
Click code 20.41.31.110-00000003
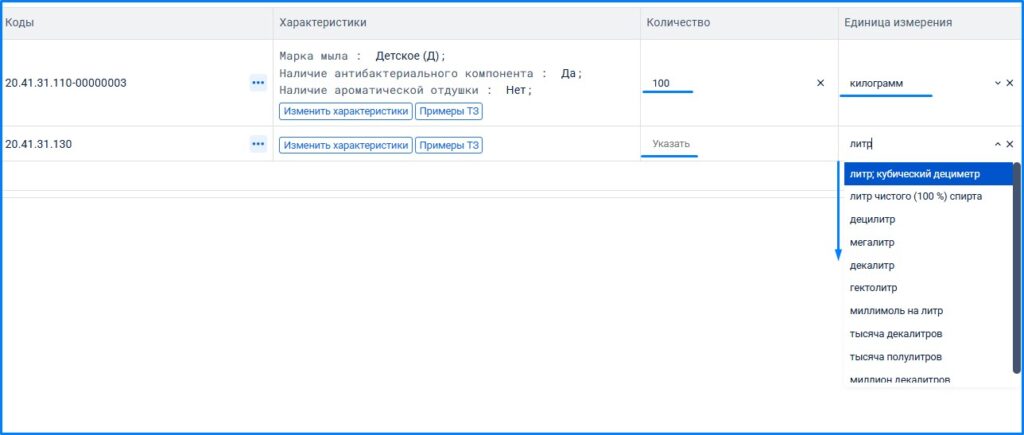[66, 83]
